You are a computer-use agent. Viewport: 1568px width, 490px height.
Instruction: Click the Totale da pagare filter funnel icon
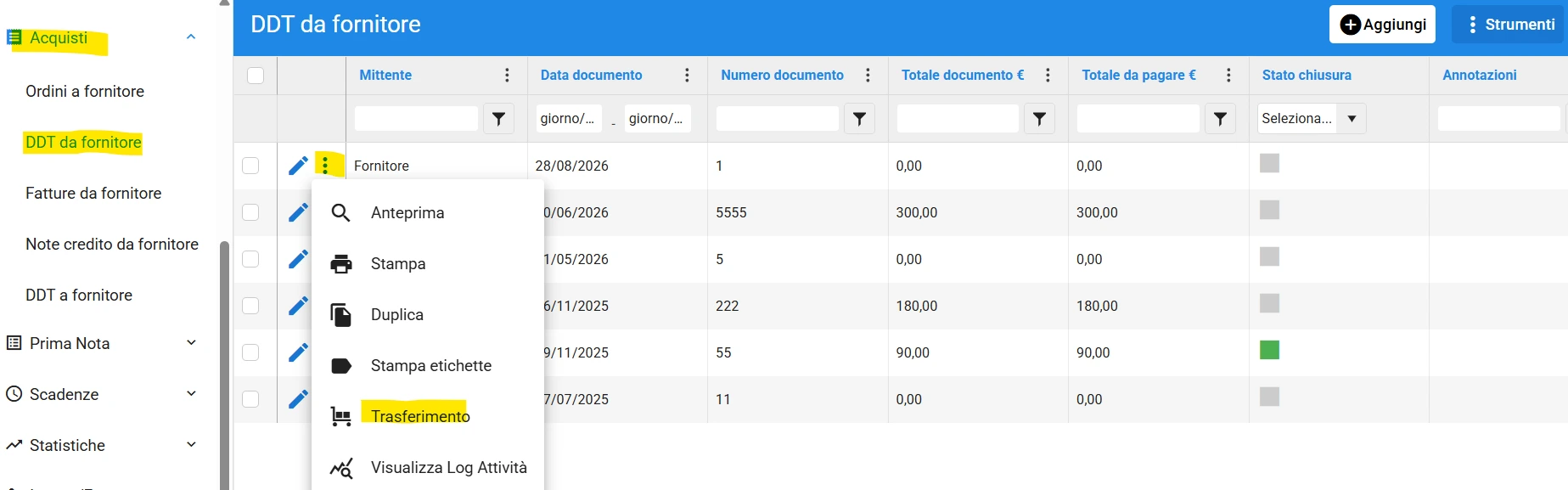click(x=1220, y=119)
